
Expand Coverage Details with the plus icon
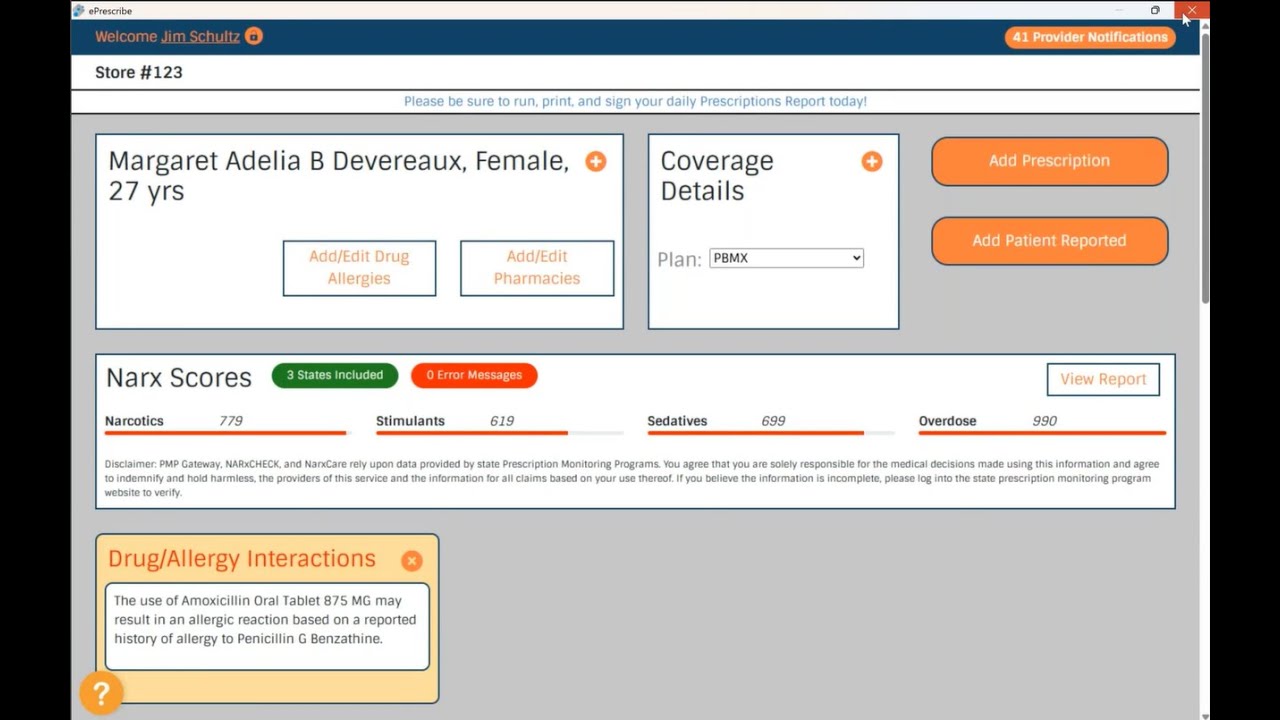point(872,161)
